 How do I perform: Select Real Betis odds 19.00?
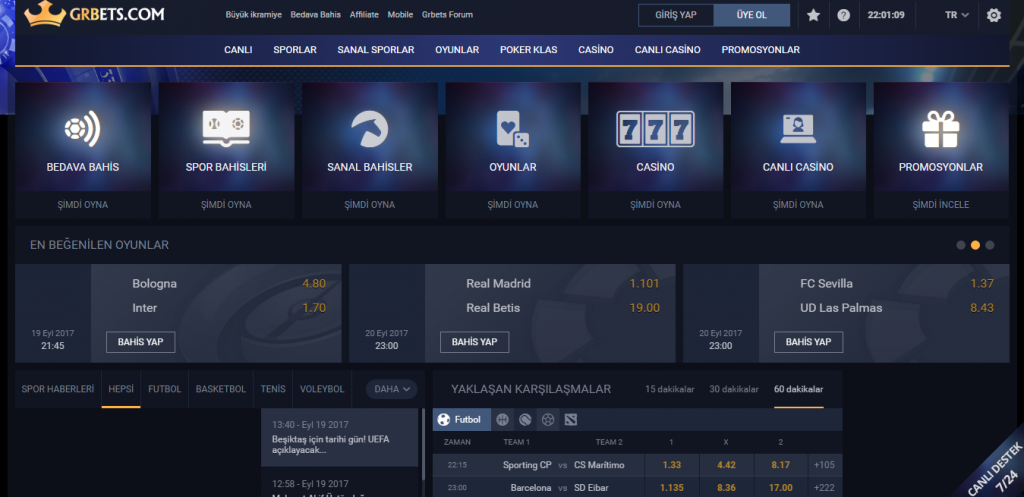pyautogui.click(x=645, y=308)
